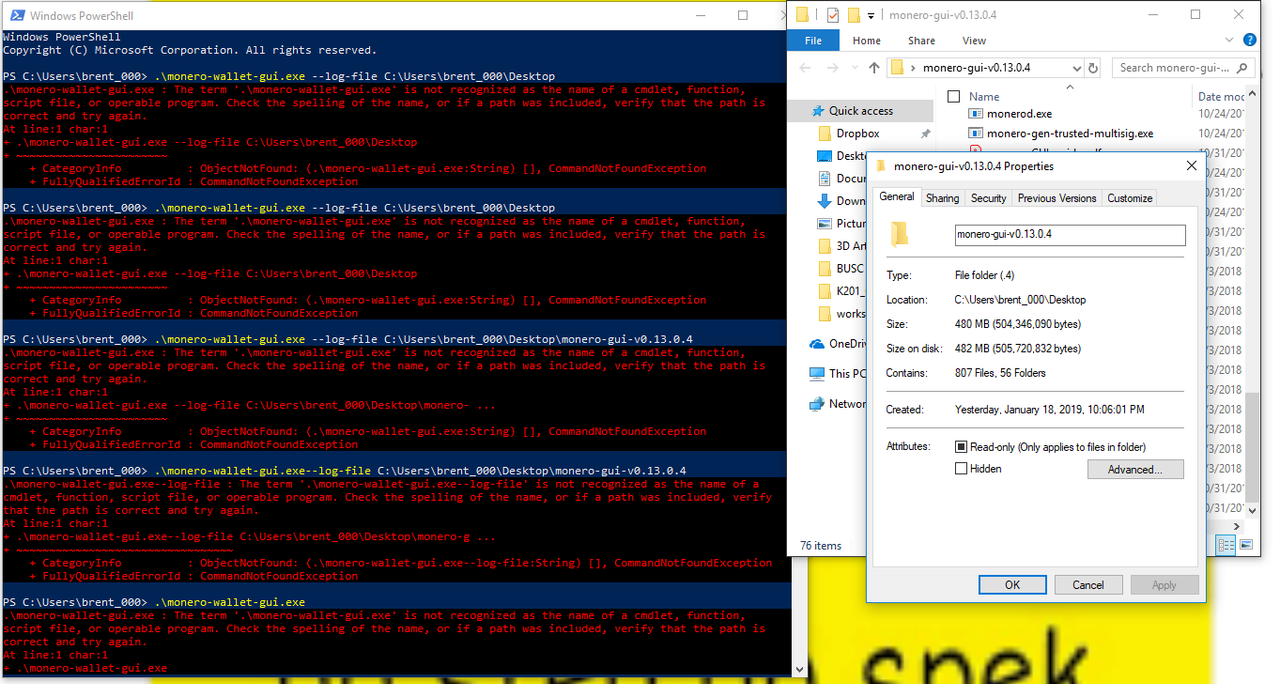Click the PowerShell scroll-down arrow
Screen dimensions: 1280x684
(x=799, y=669)
